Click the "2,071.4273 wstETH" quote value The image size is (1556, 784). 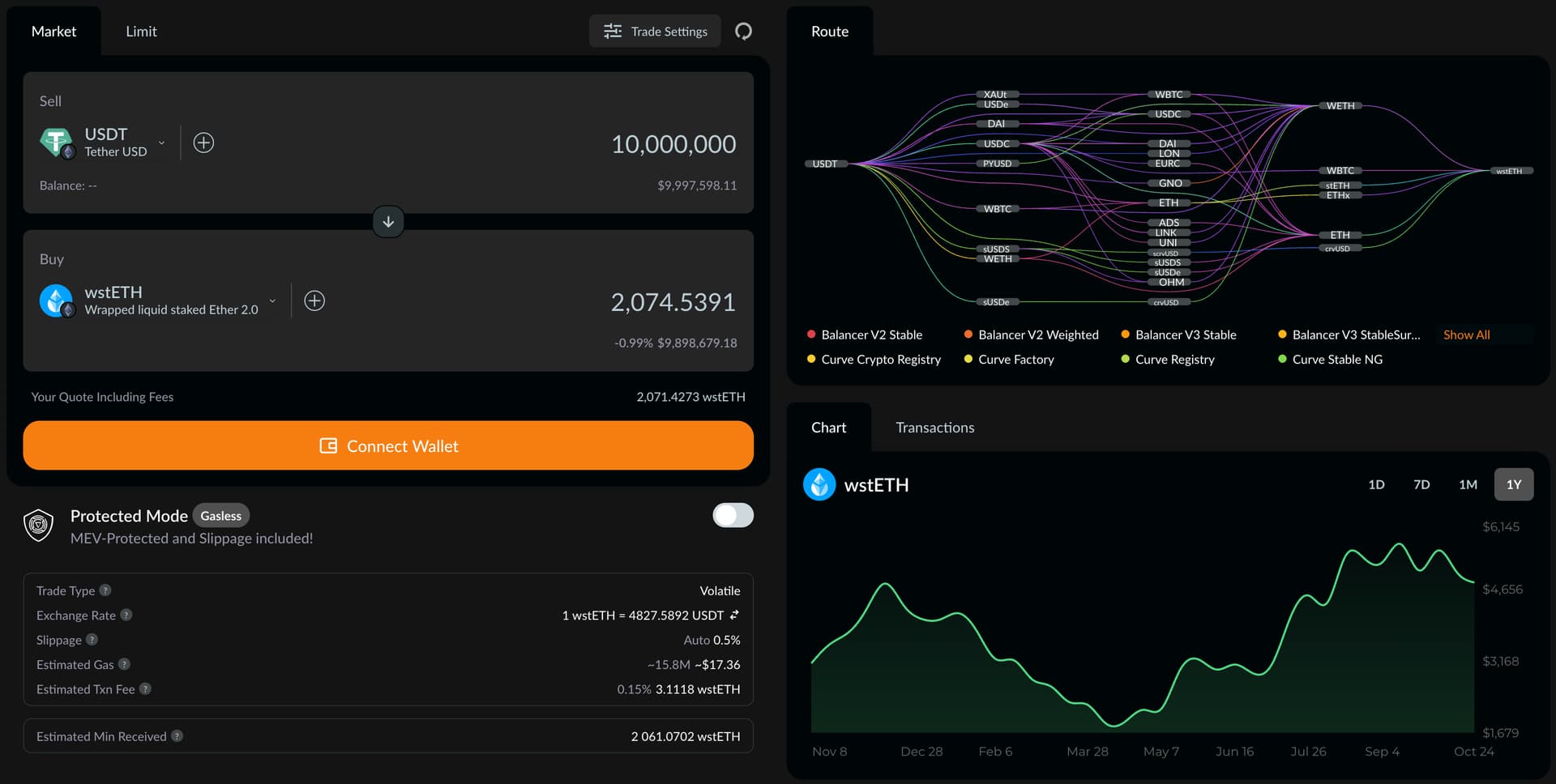pyautogui.click(x=690, y=397)
